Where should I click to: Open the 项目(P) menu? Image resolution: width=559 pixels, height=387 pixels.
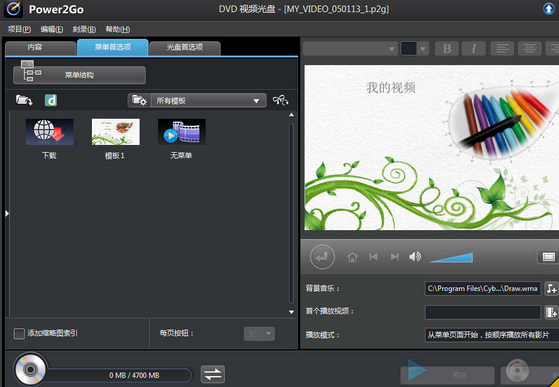coord(19,29)
